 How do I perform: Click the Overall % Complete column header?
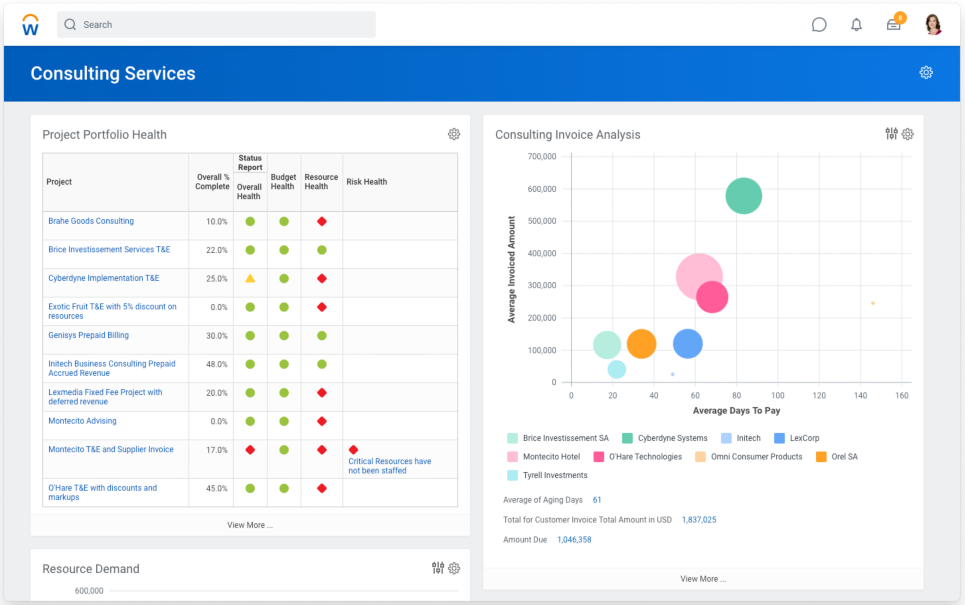coord(212,182)
